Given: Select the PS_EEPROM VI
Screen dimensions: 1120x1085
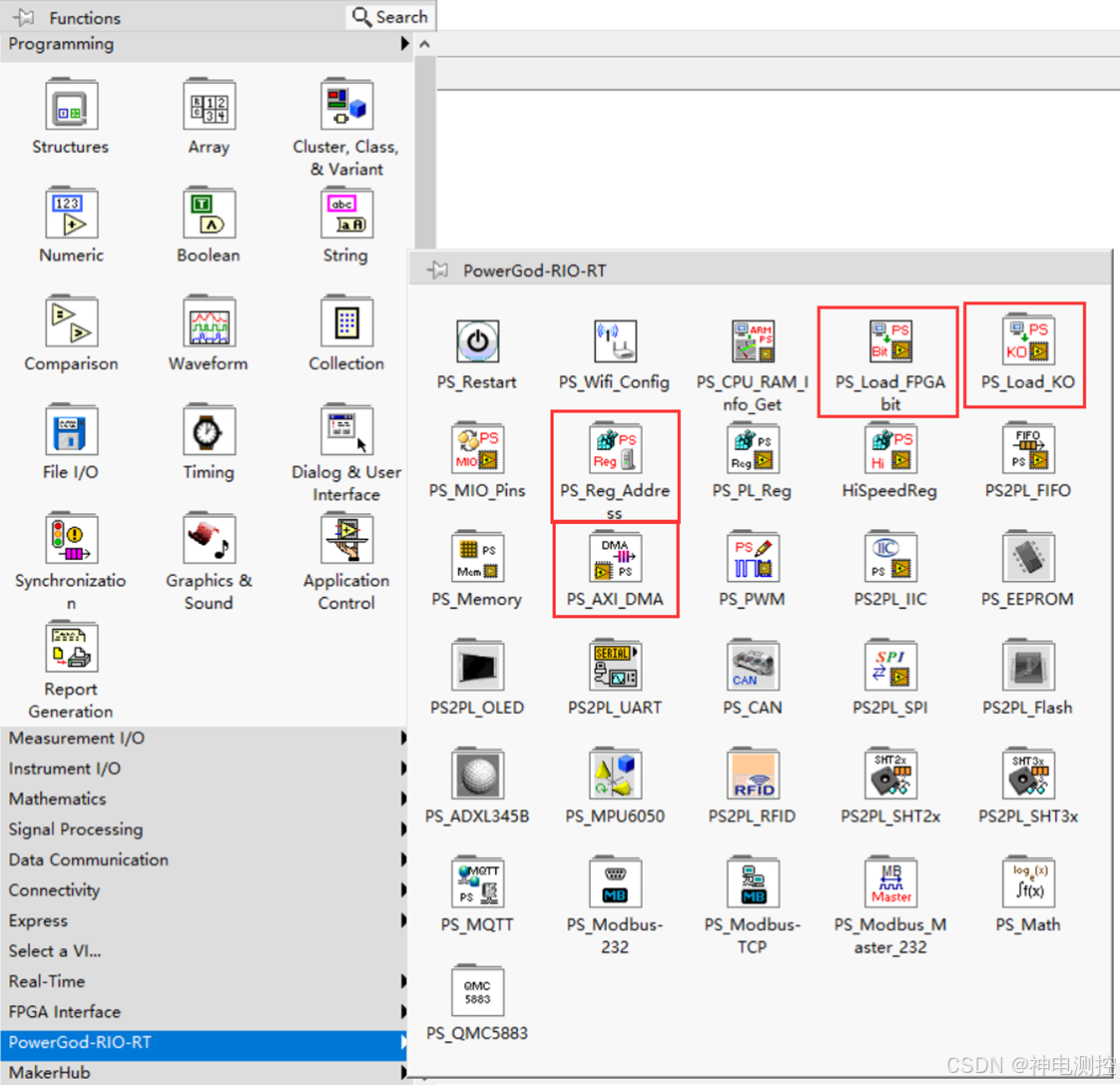Looking at the screenshot, I should 1028,556.
